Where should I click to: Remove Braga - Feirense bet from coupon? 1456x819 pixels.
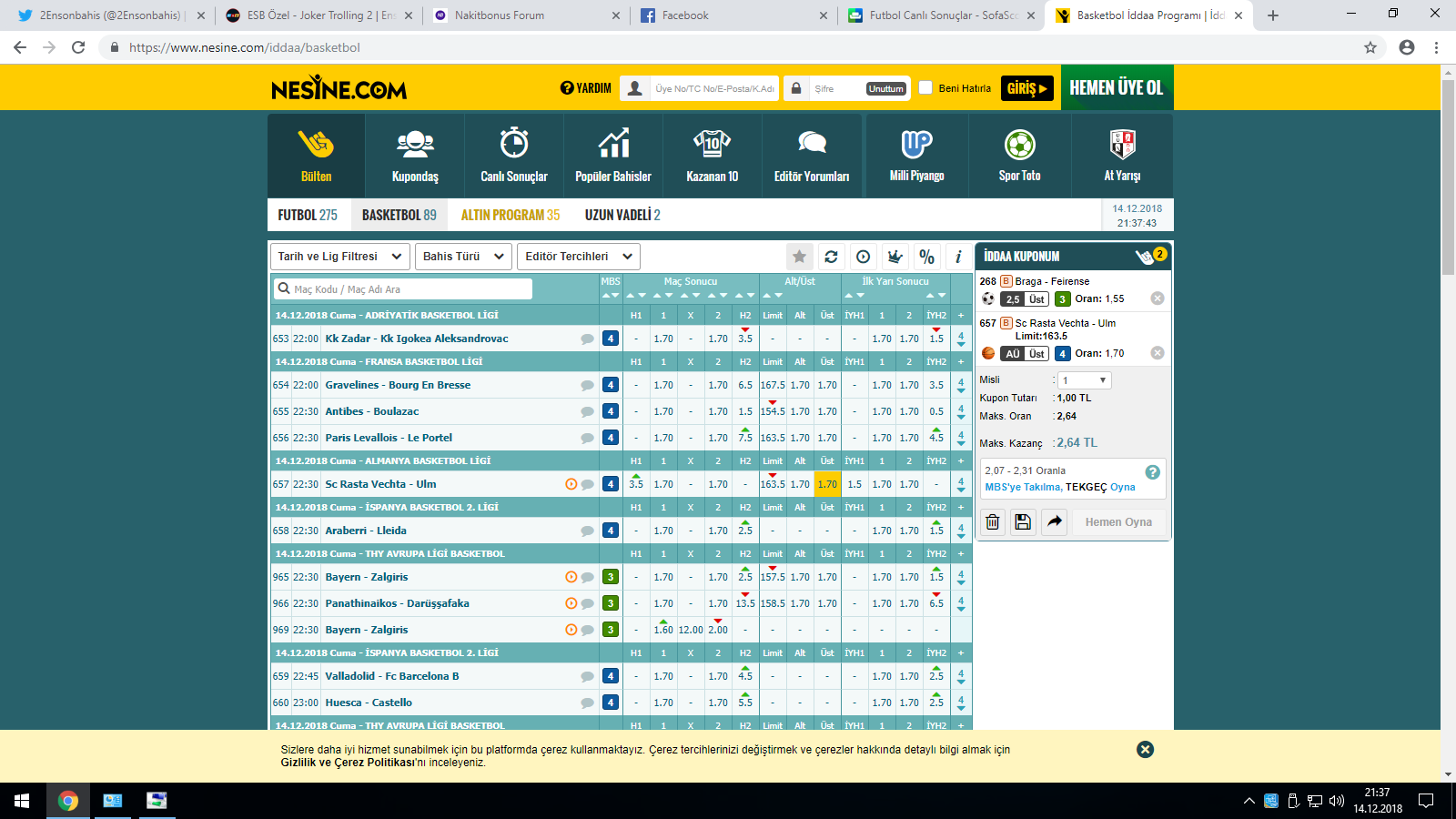(x=1158, y=298)
